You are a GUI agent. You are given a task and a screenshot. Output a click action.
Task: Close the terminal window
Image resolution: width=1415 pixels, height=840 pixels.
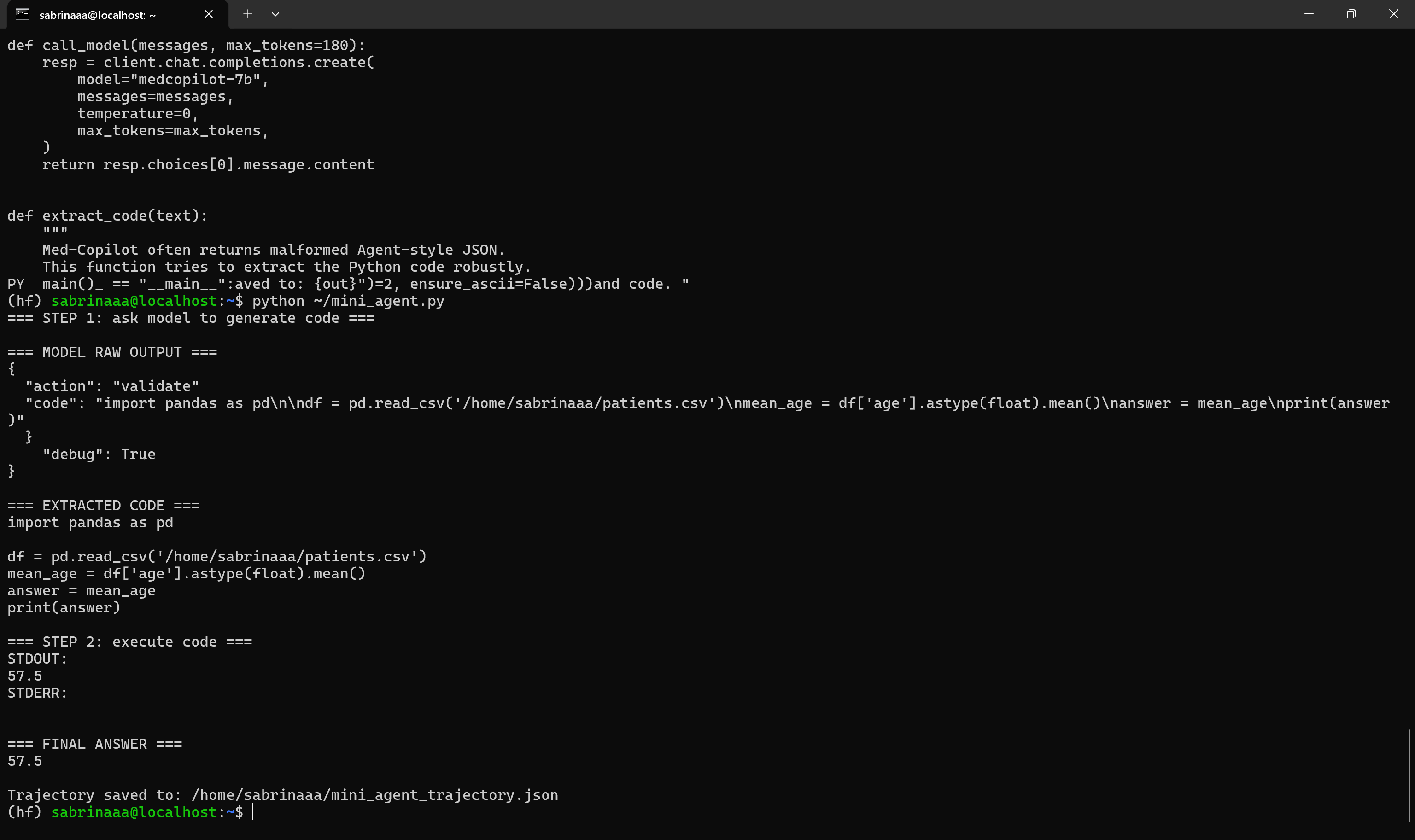pyautogui.click(x=1393, y=14)
